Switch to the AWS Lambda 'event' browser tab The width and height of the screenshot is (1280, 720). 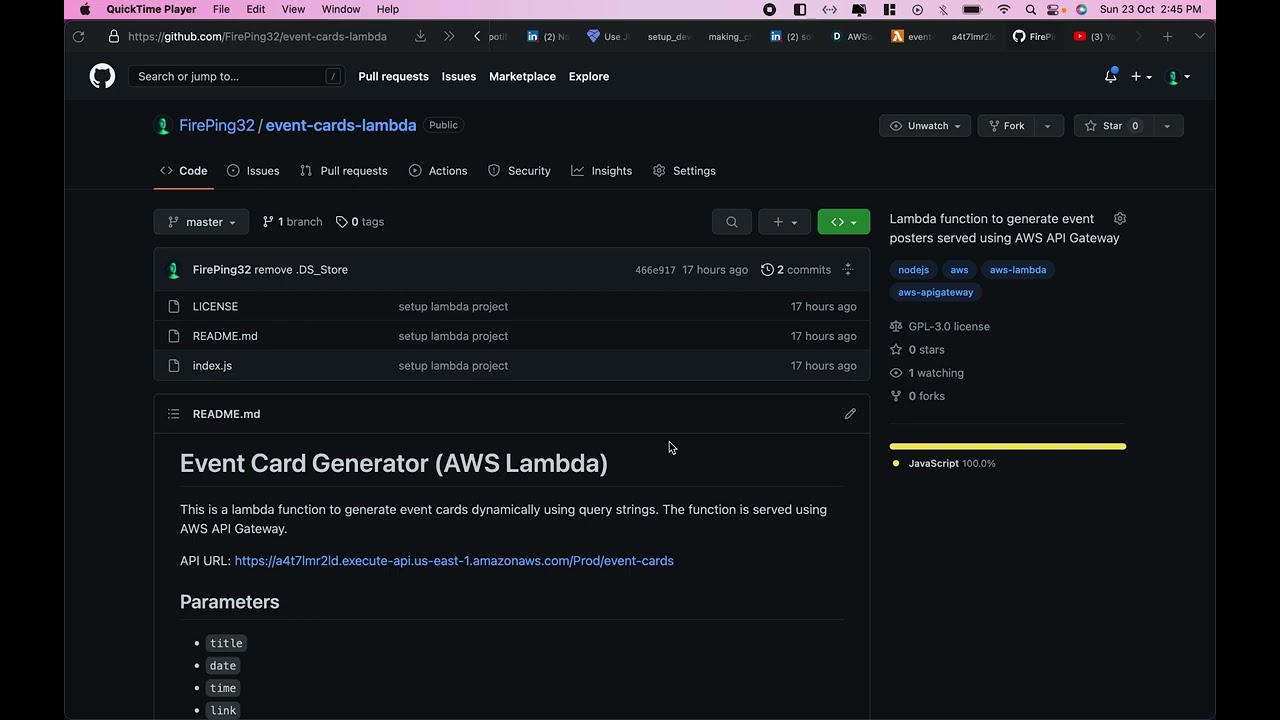[911, 36]
